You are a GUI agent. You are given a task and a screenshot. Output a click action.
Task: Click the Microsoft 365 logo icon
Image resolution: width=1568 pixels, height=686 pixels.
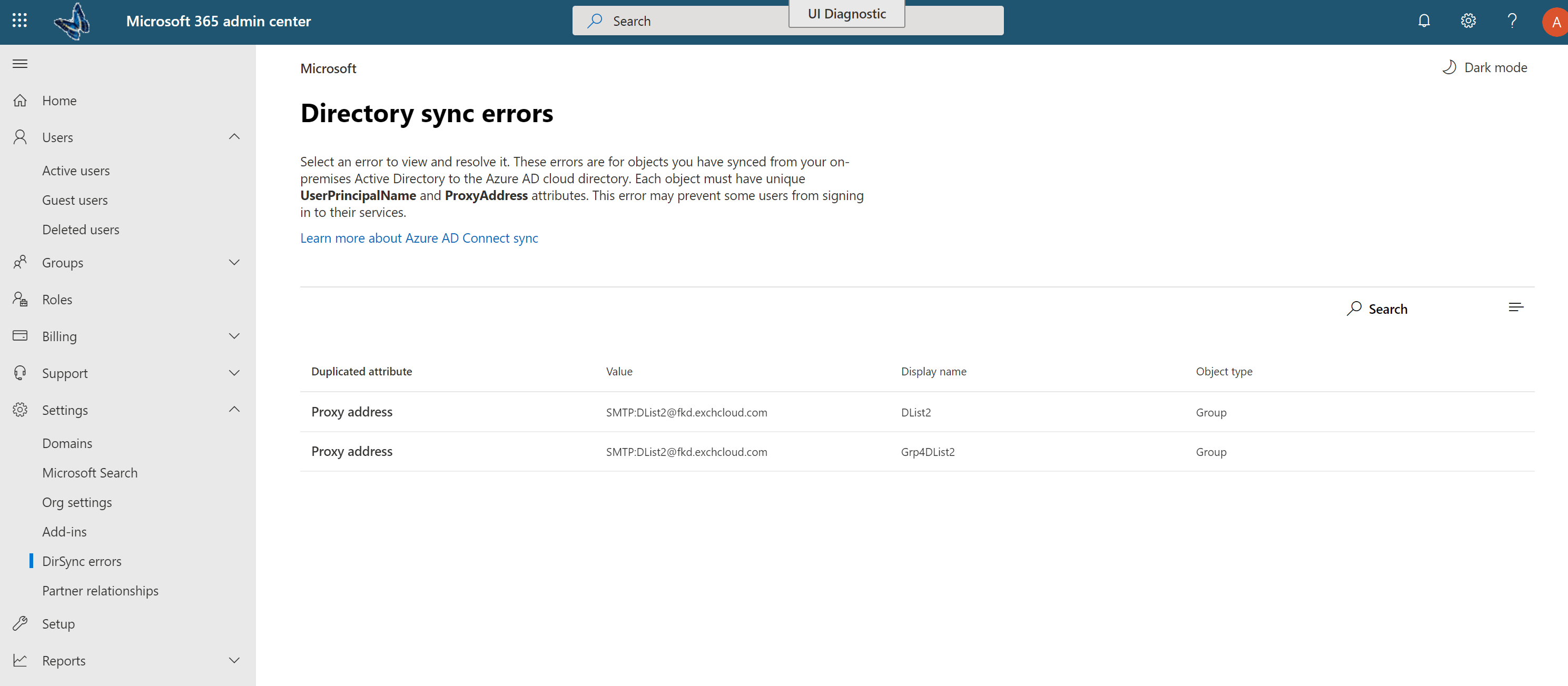(72, 21)
